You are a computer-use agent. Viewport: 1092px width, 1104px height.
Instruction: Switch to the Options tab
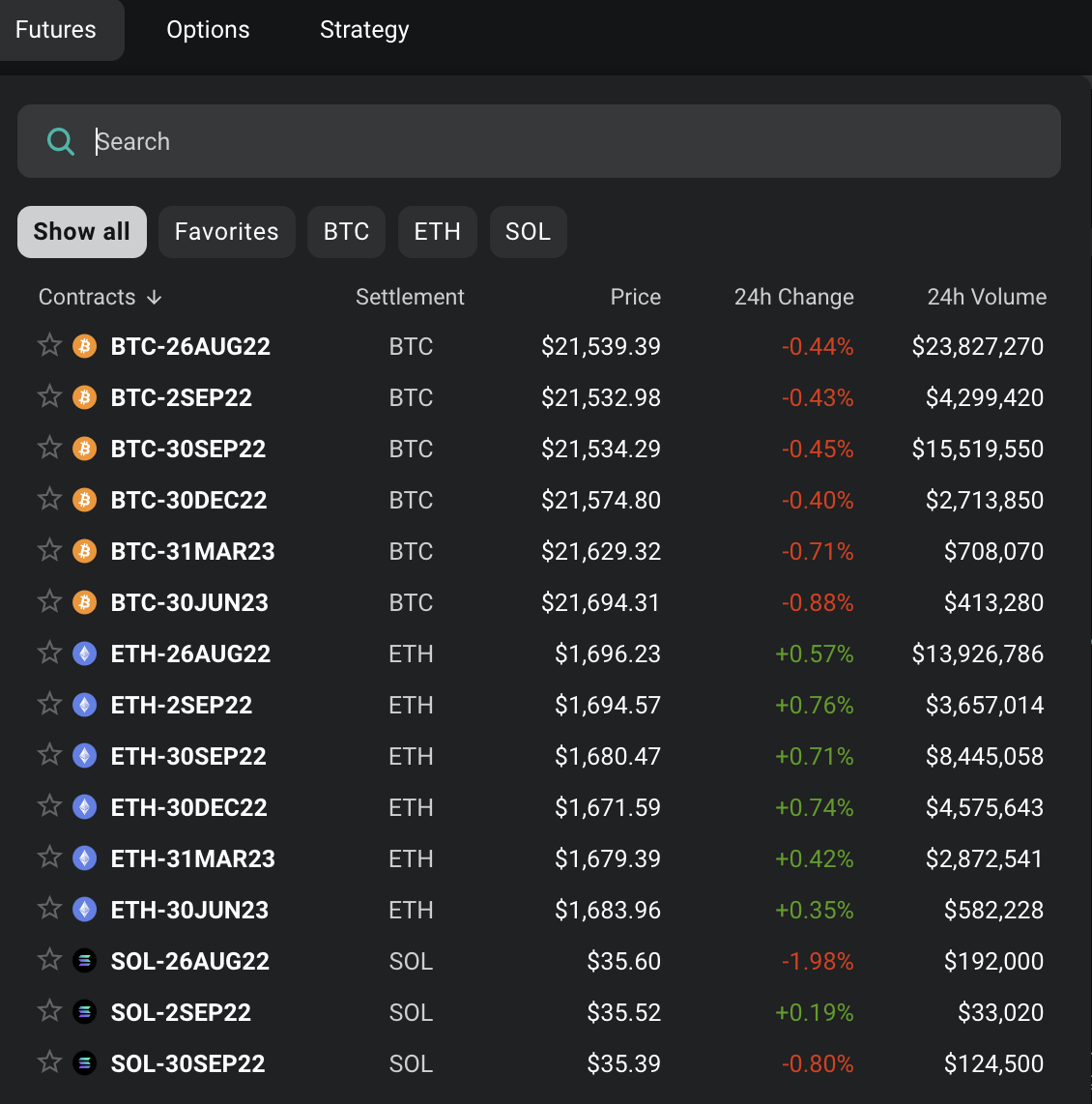pyautogui.click(x=208, y=30)
